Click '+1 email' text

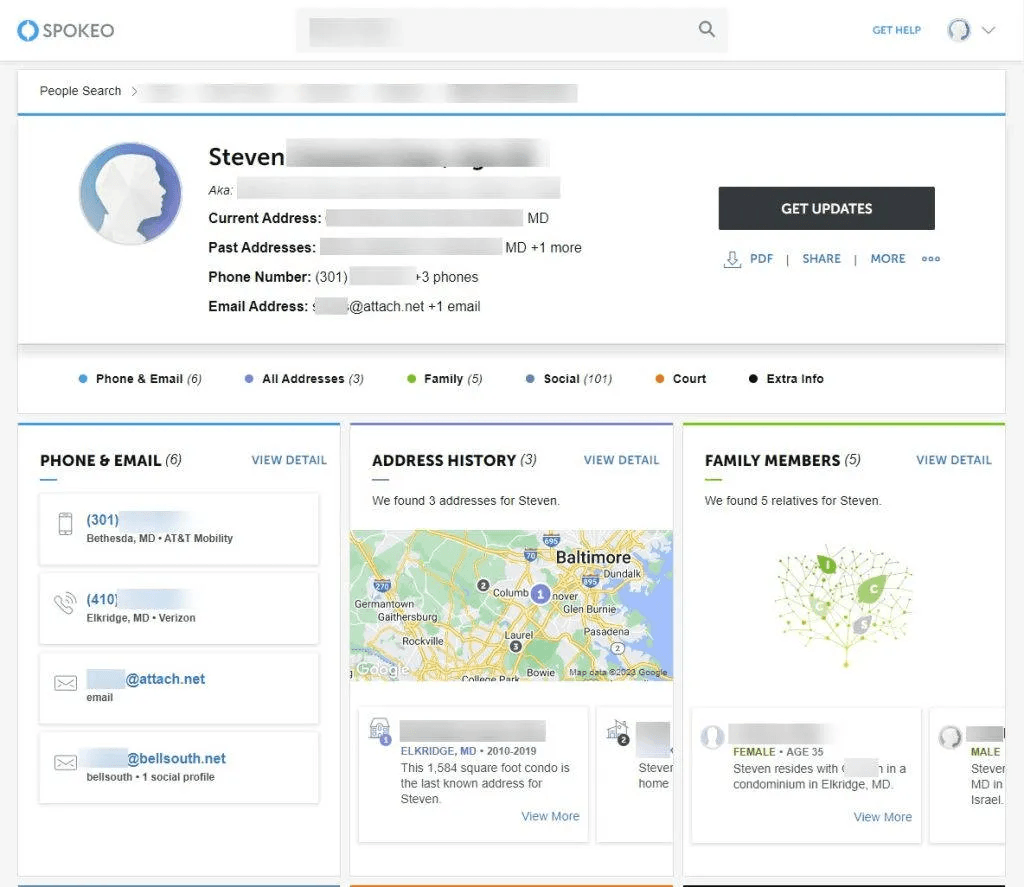[455, 306]
